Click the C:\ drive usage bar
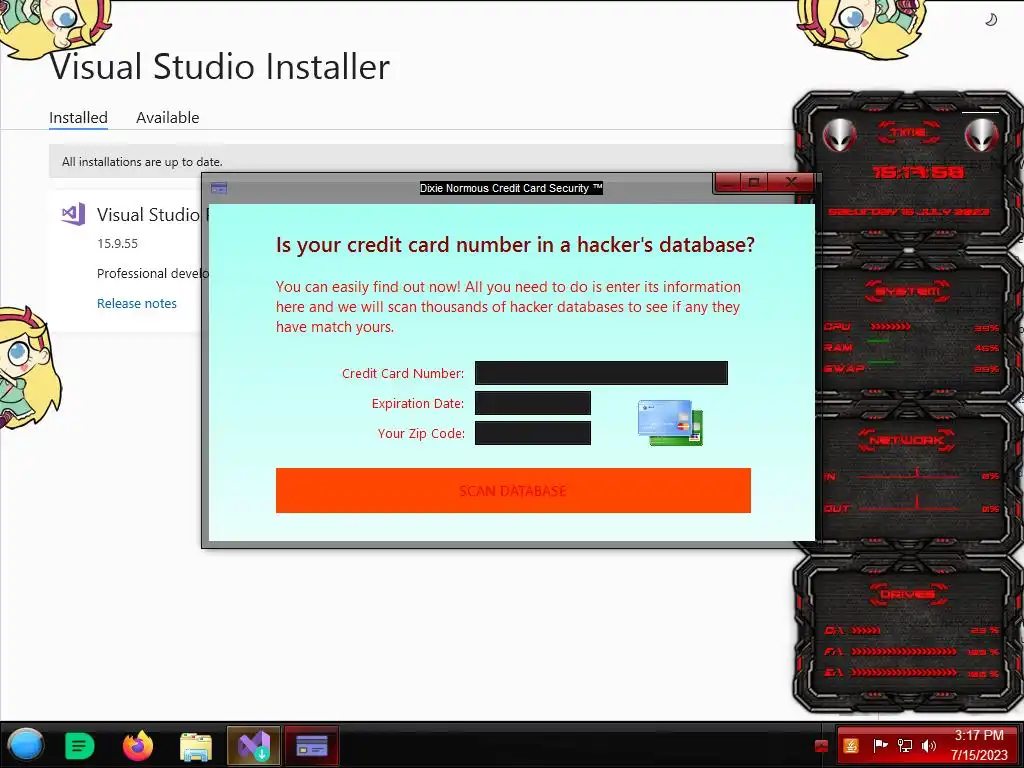Screen dimensions: 1024x768 pos(866,631)
